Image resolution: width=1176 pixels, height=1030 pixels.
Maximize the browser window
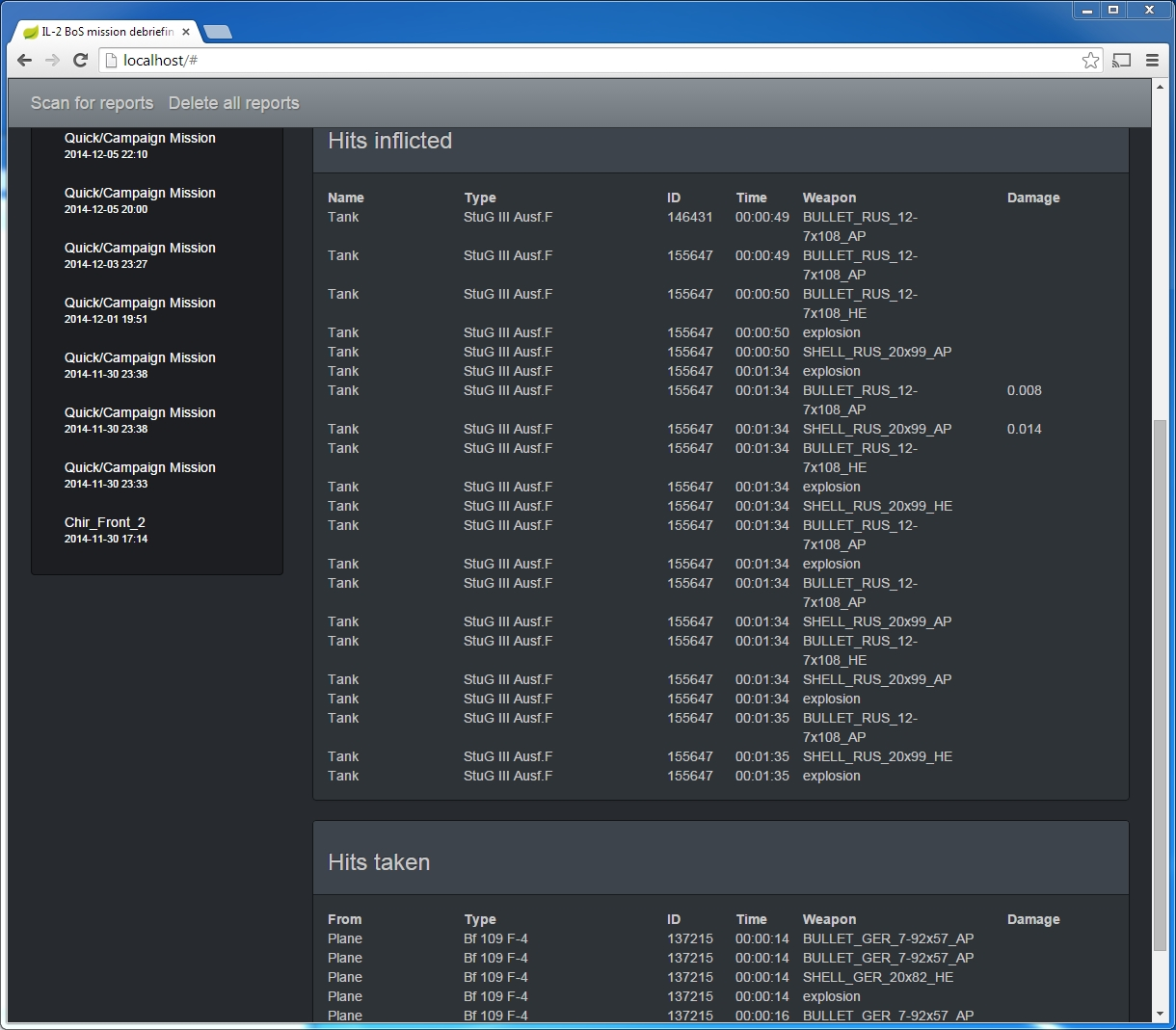tap(1113, 11)
